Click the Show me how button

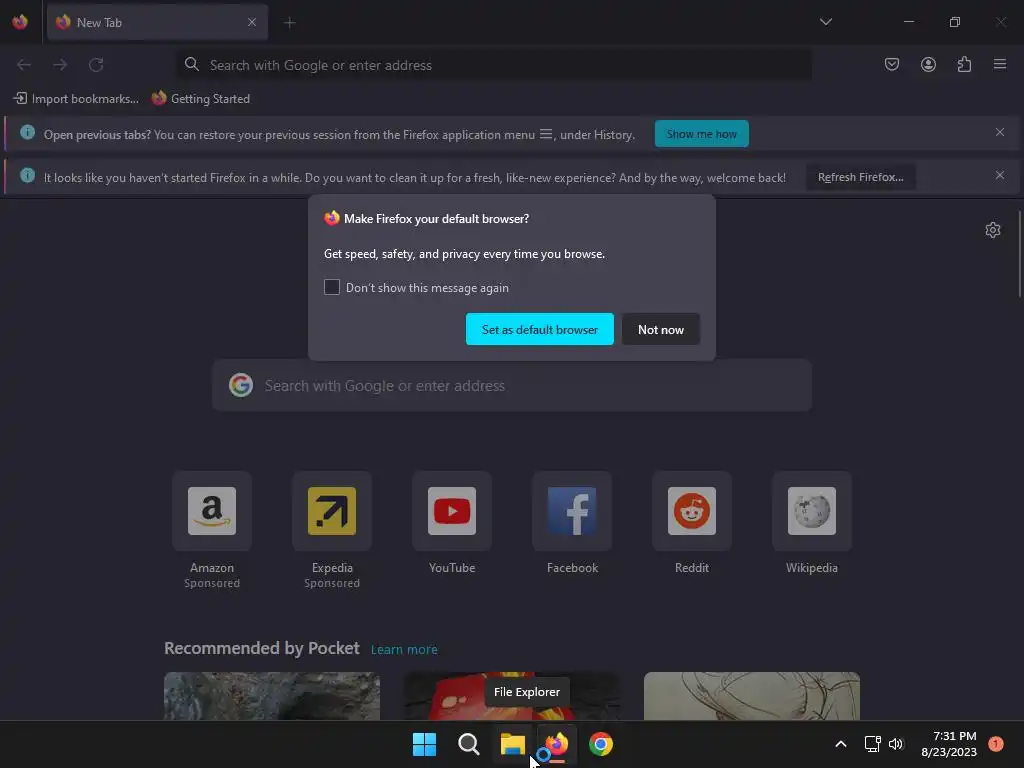pyautogui.click(x=701, y=134)
